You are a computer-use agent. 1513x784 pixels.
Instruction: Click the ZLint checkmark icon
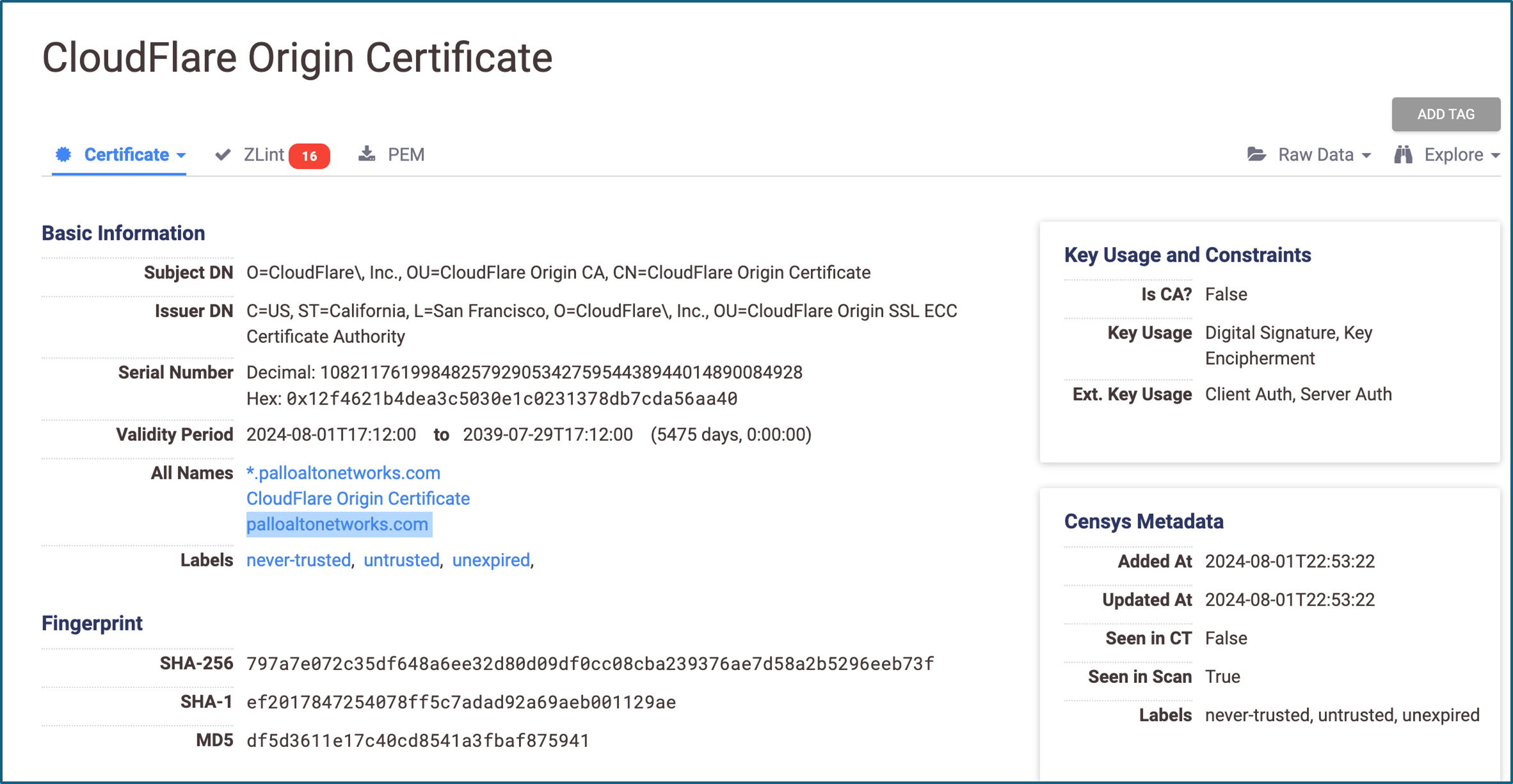223,155
